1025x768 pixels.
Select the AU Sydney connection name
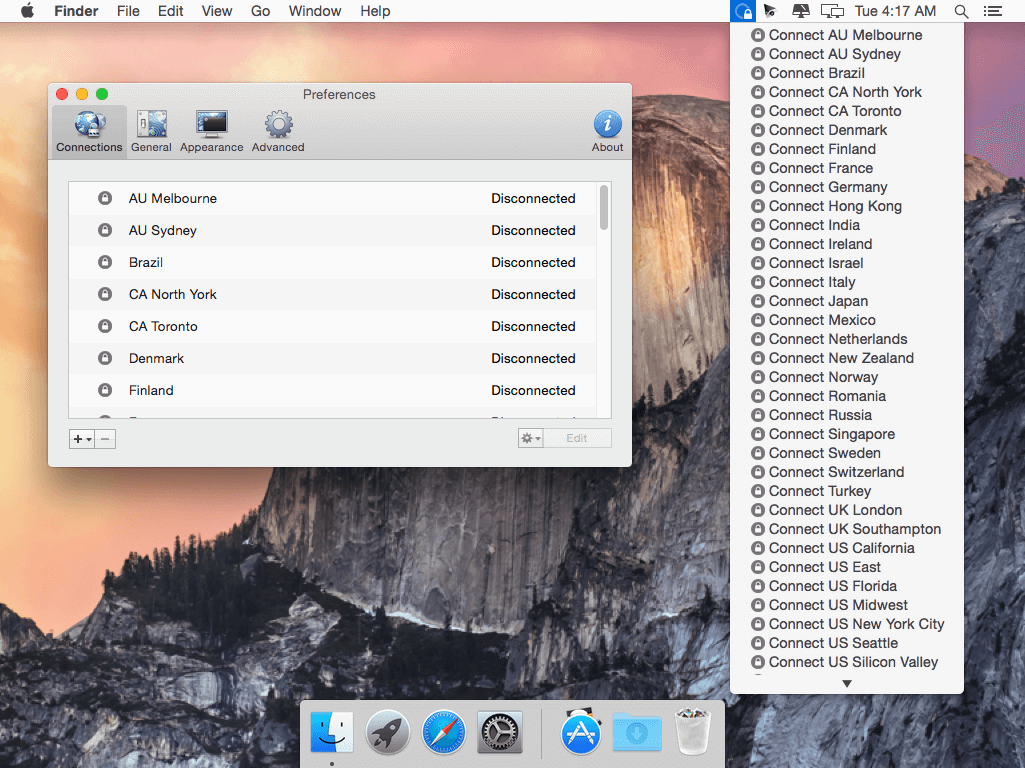click(163, 230)
